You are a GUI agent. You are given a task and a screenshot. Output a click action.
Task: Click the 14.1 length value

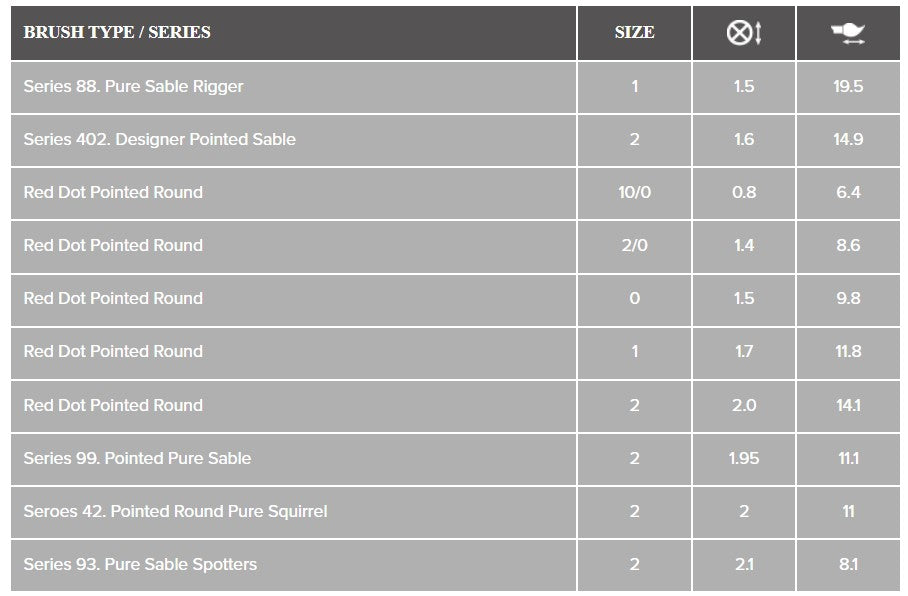click(848, 405)
